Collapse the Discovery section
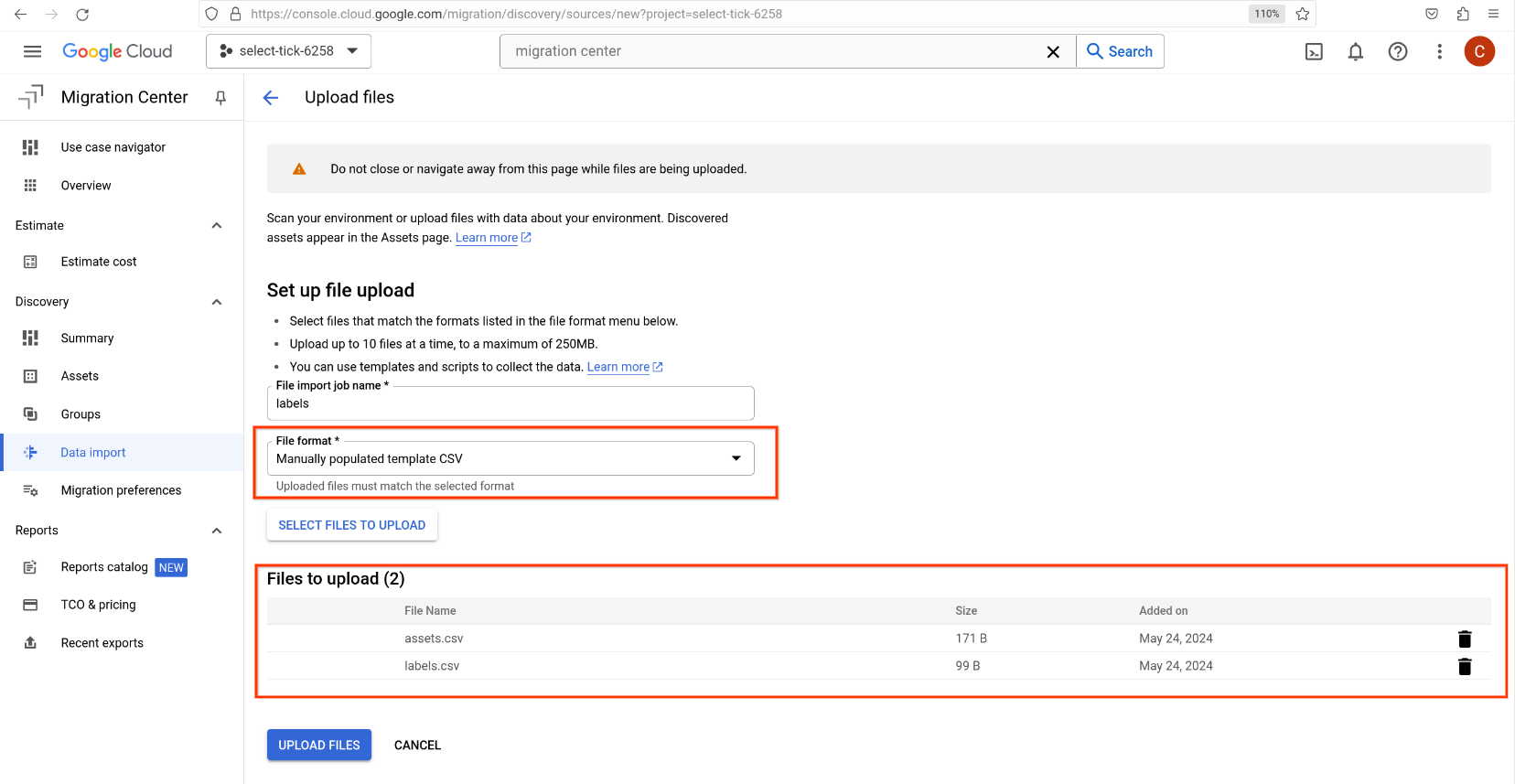The width and height of the screenshot is (1515, 784). click(217, 302)
